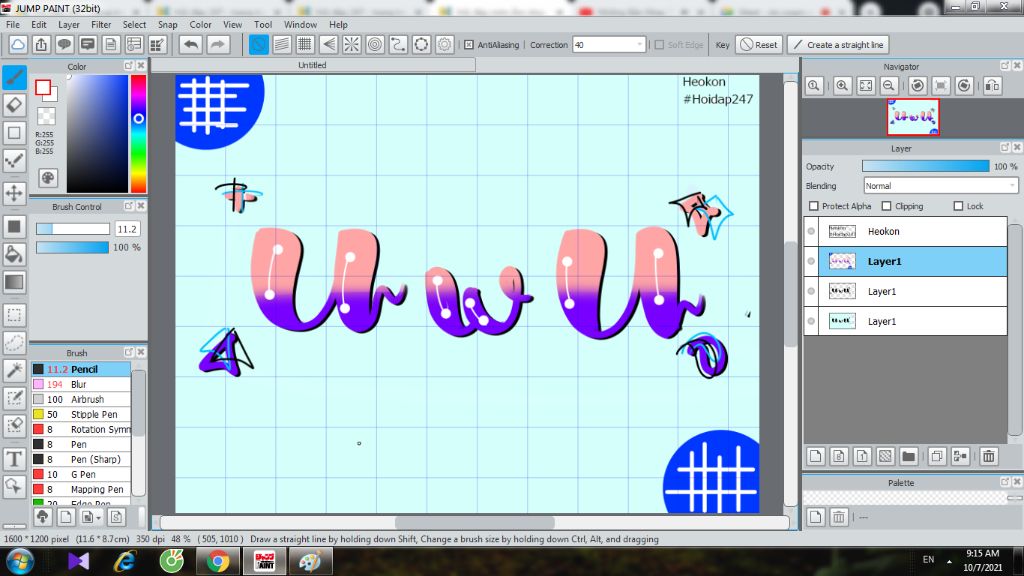Zoom out using the Navigator panel
Image resolution: width=1024 pixels, height=576 pixels.
[888, 86]
